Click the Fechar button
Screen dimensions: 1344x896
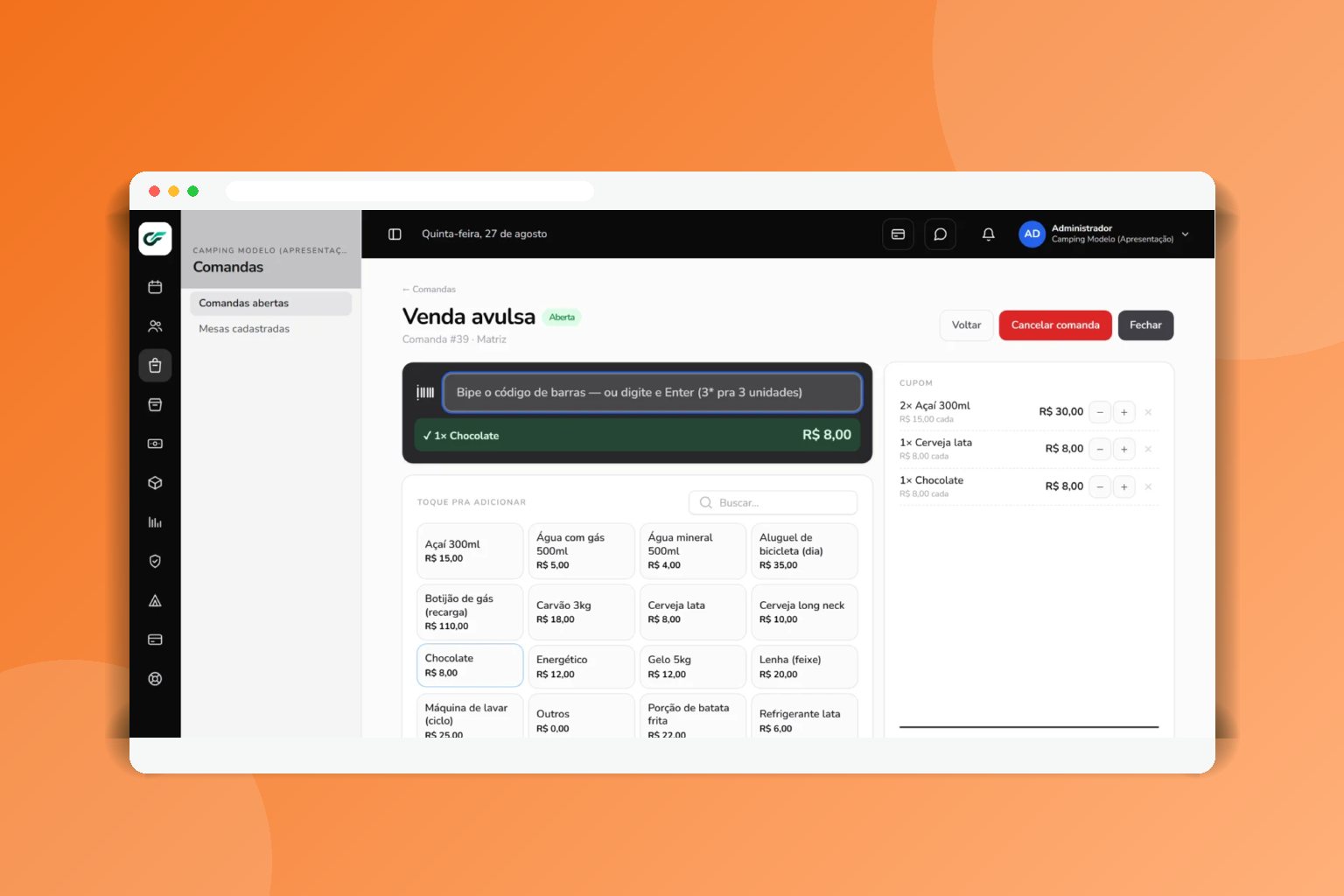1145,325
